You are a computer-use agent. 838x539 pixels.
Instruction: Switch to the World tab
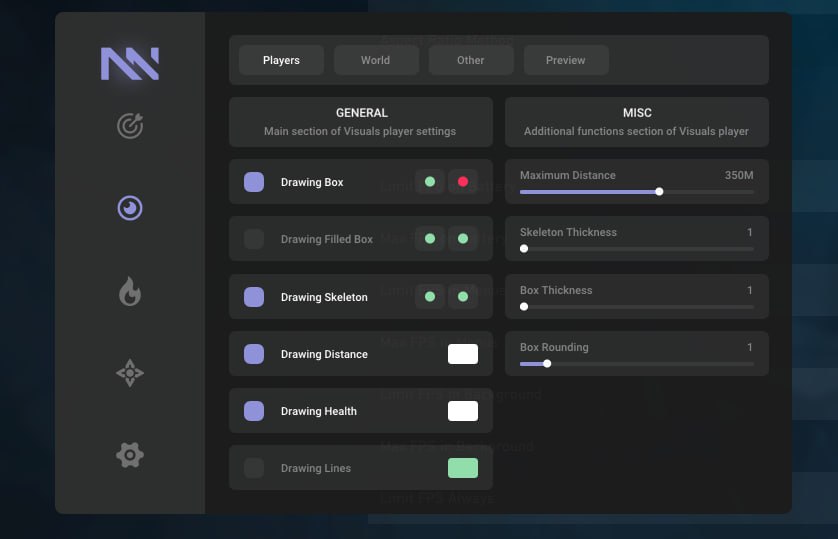pyautogui.click(x=376, y=60)
